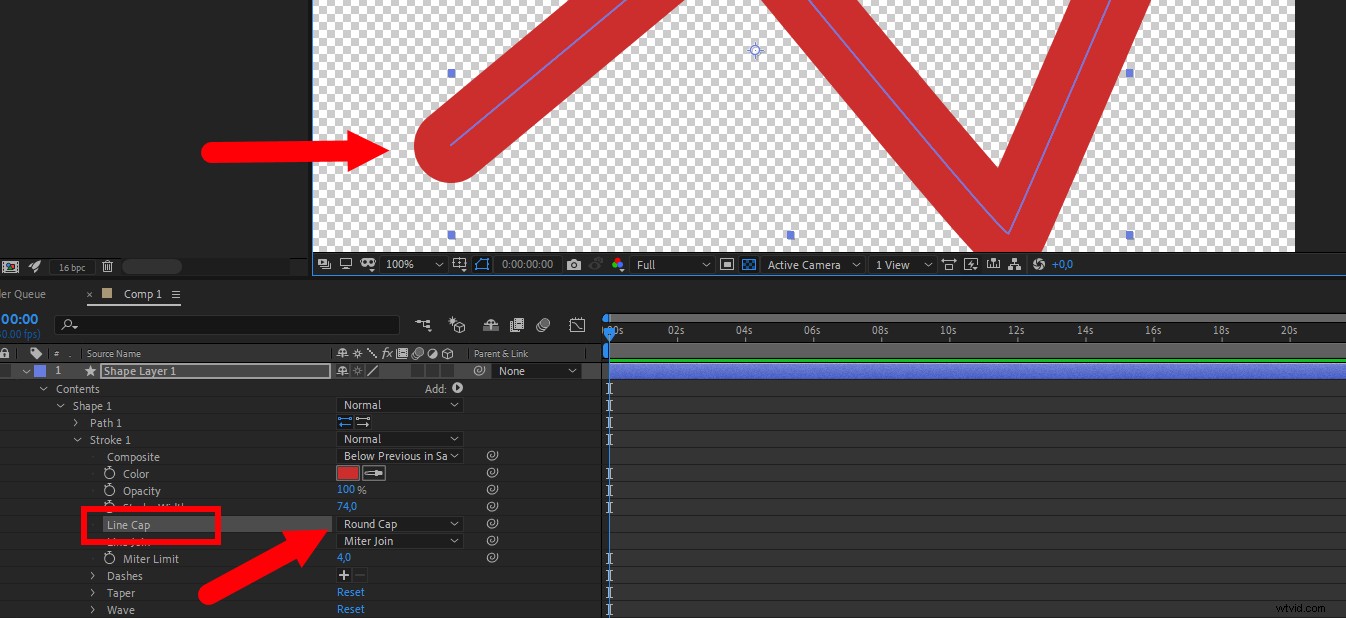
Task: Click the plus button to add a Dash
Action: pyautogui.click(x=344, y=574)
